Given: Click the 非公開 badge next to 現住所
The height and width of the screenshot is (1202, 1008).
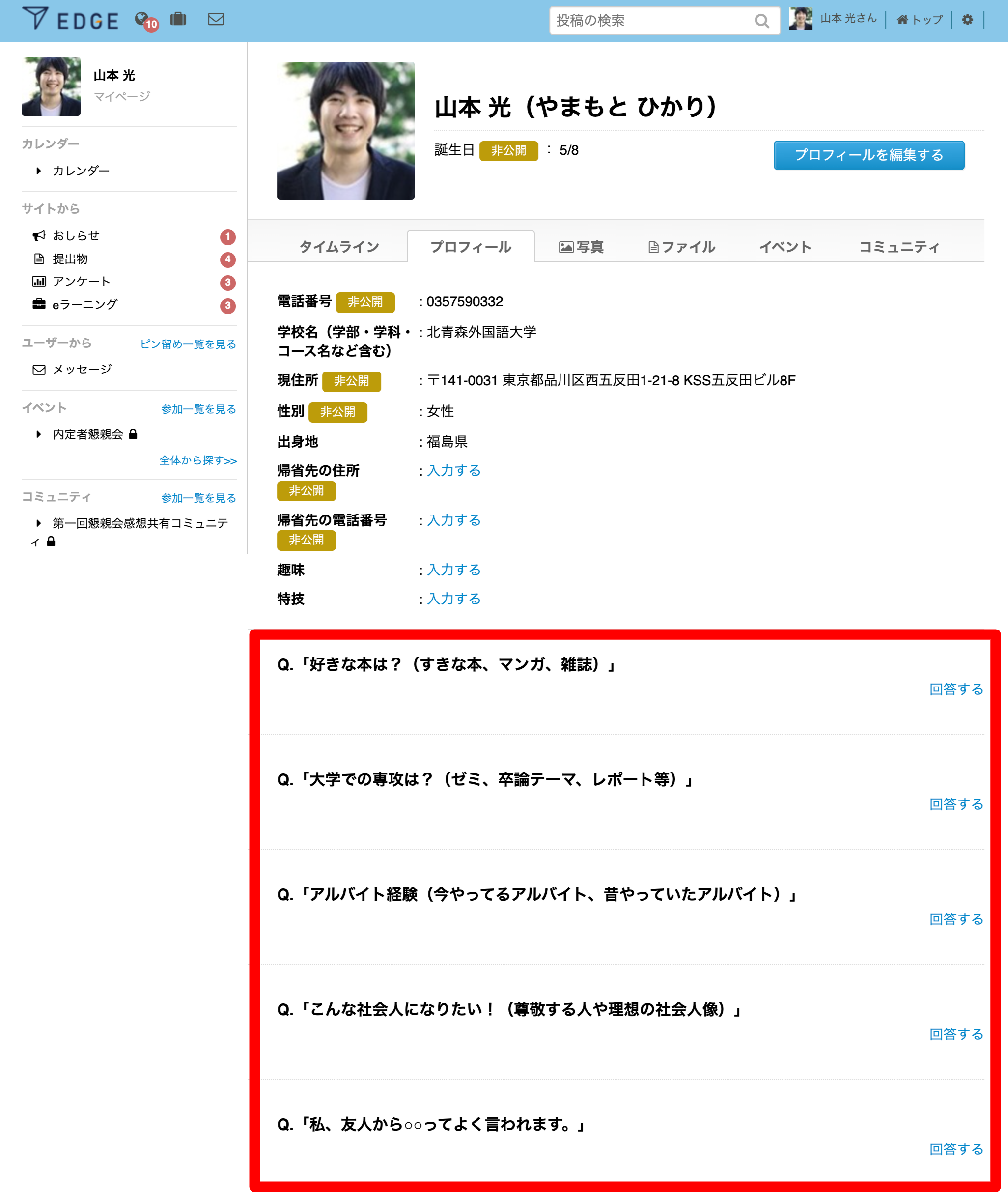Looking at the screenshot, I should tap(351, 381).
